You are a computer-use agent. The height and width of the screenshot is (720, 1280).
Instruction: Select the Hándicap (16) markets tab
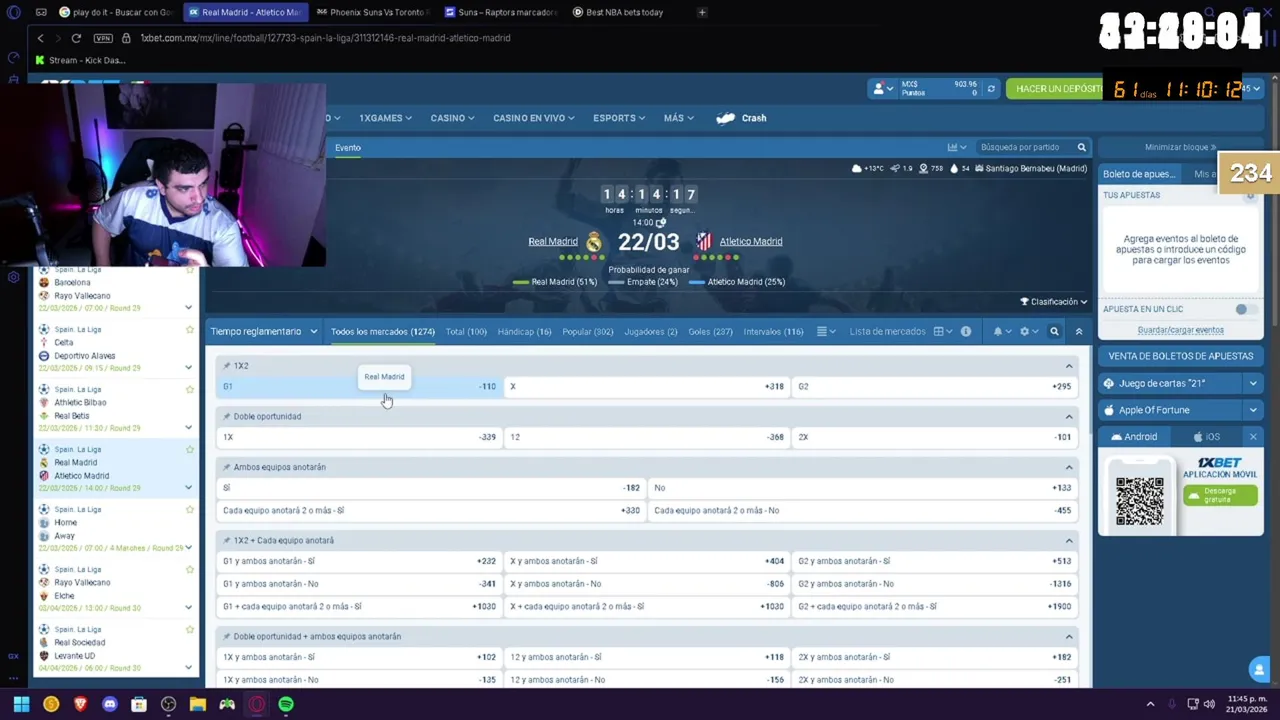524,331
